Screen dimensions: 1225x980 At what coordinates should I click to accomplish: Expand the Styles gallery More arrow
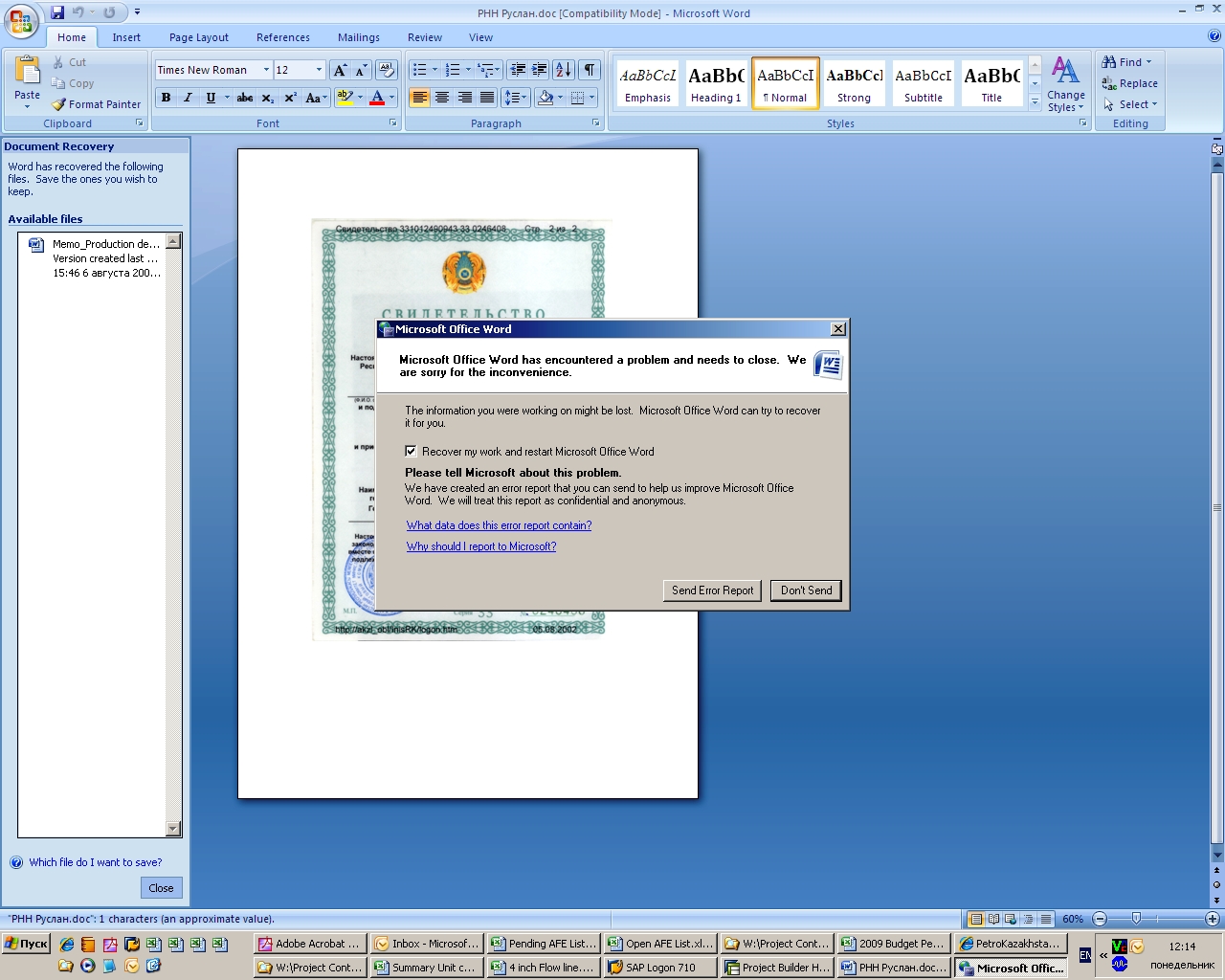1035,102
